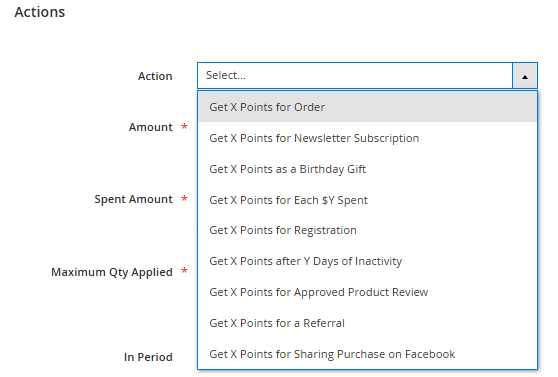Click the Amount field label
Screen dimensions: 558x377
(151, 127)
